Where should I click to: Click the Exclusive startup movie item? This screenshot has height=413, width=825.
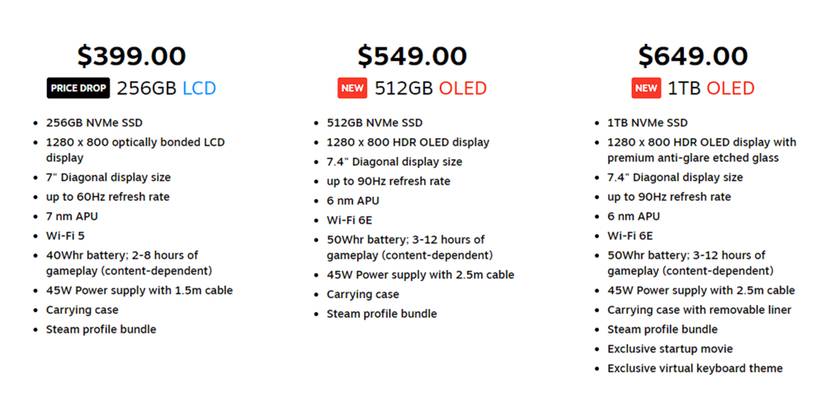669,349
